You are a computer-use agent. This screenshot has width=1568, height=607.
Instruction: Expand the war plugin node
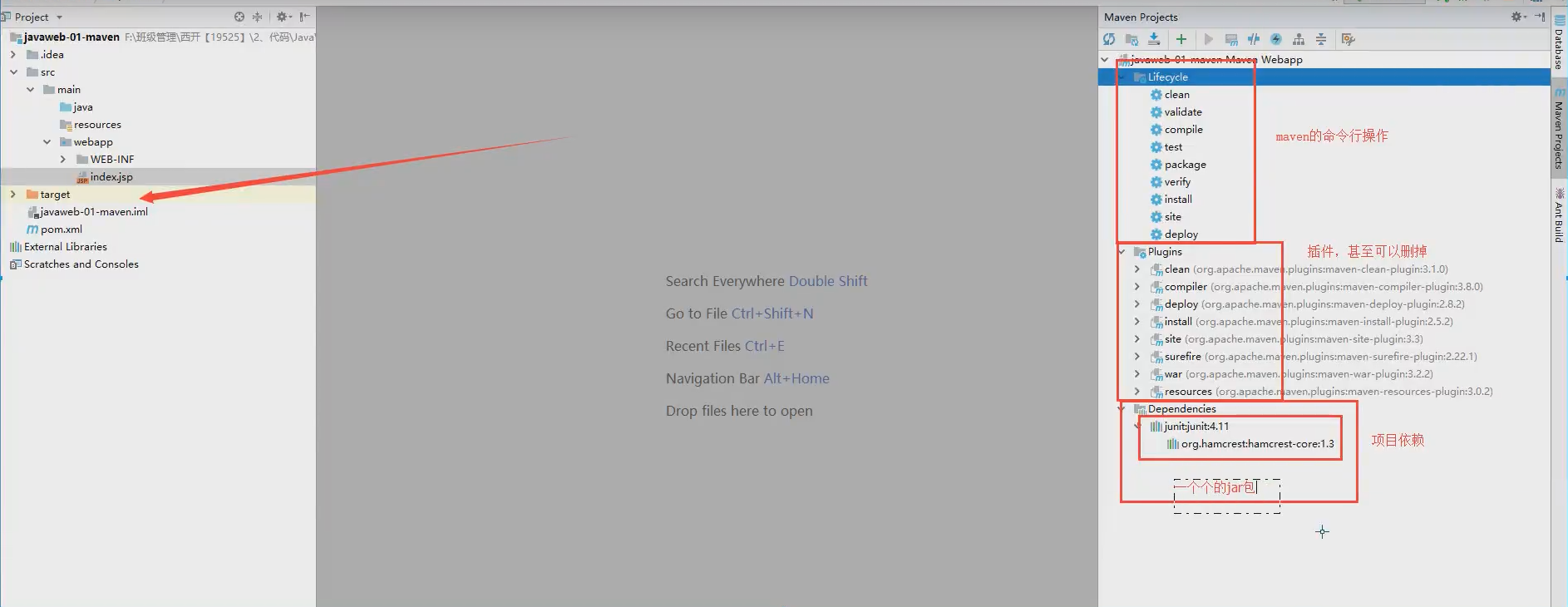pos(1137,374)
